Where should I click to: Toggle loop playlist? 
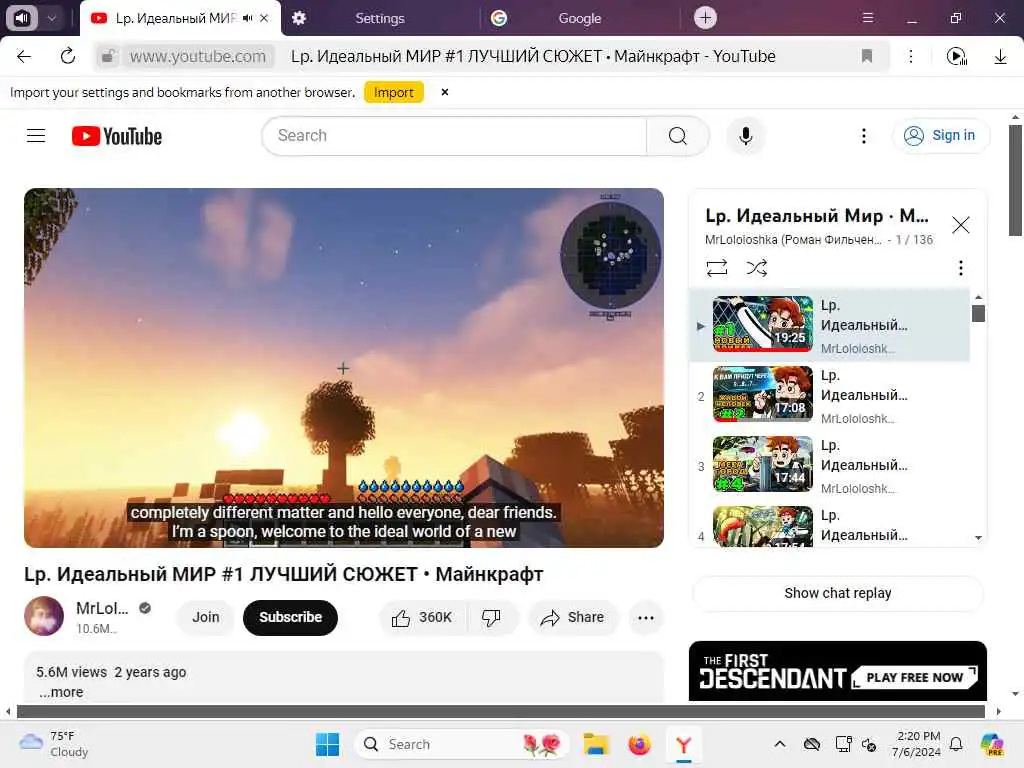click(716, 268)
